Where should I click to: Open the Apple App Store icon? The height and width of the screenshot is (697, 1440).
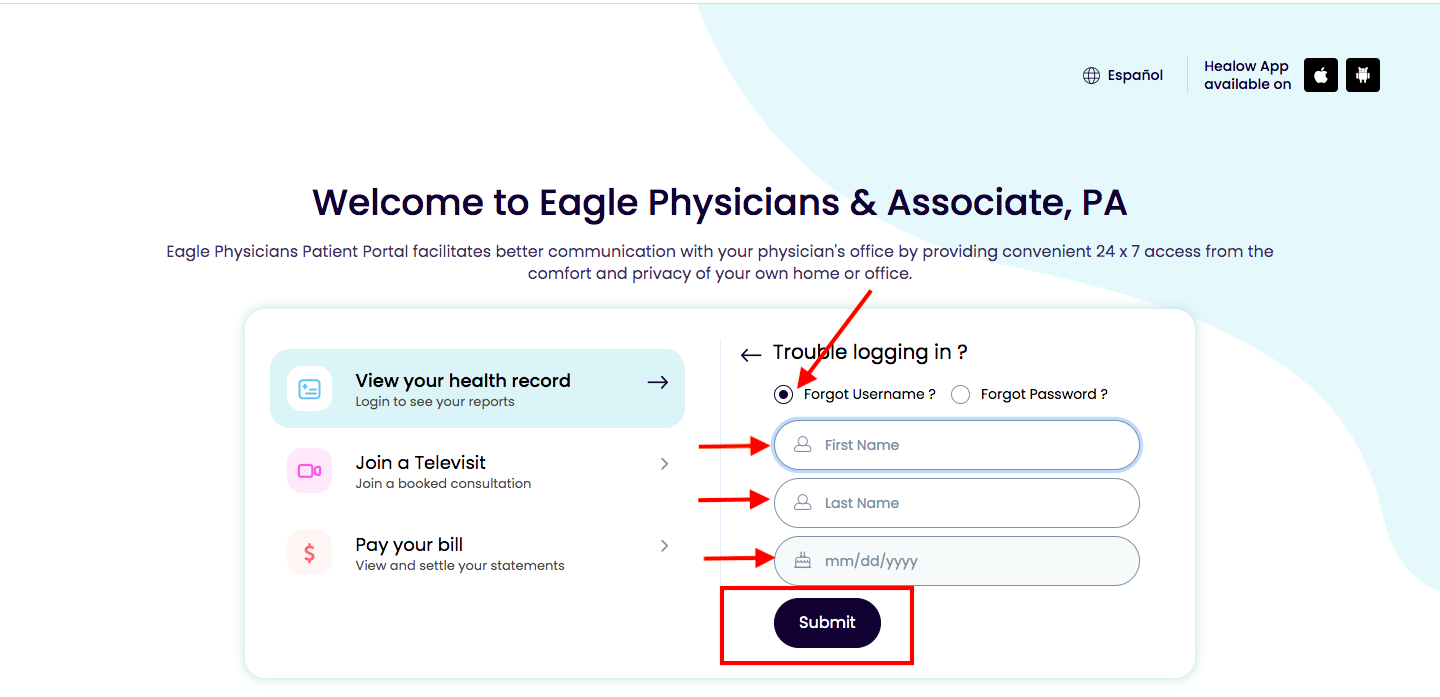1321,75
